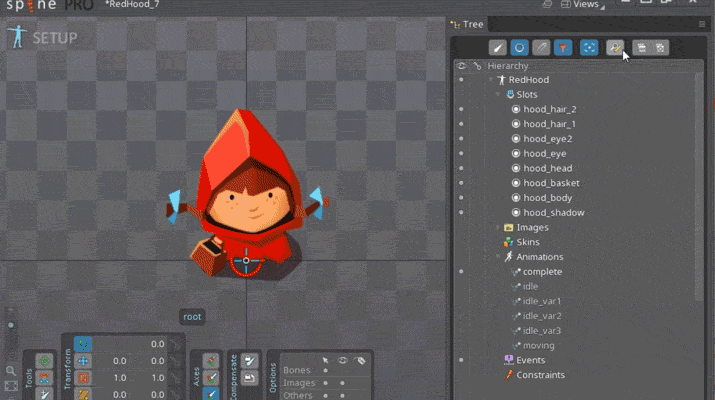The image size is (715, 400).
Task: Toggle Bones selectable option dot
Action: (x=325, y=370)
